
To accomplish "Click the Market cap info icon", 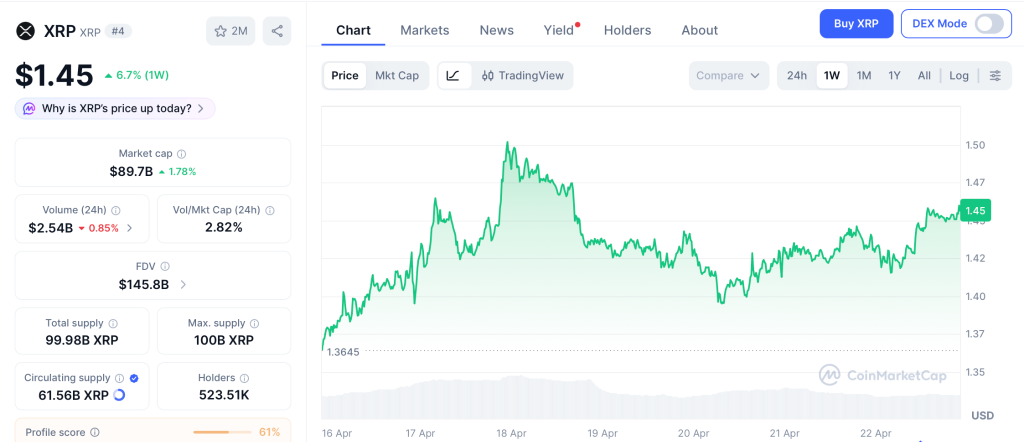I will coord(181,154).
